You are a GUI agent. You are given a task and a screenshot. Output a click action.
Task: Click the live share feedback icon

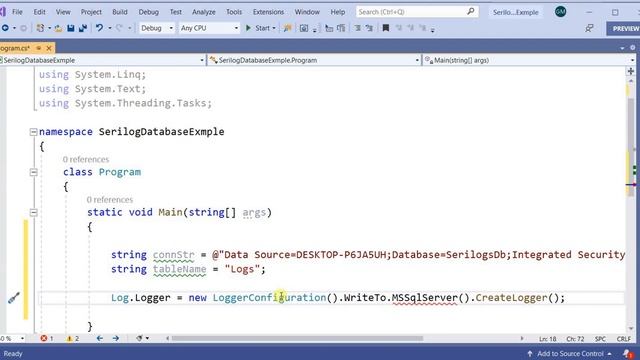(589, 28)
